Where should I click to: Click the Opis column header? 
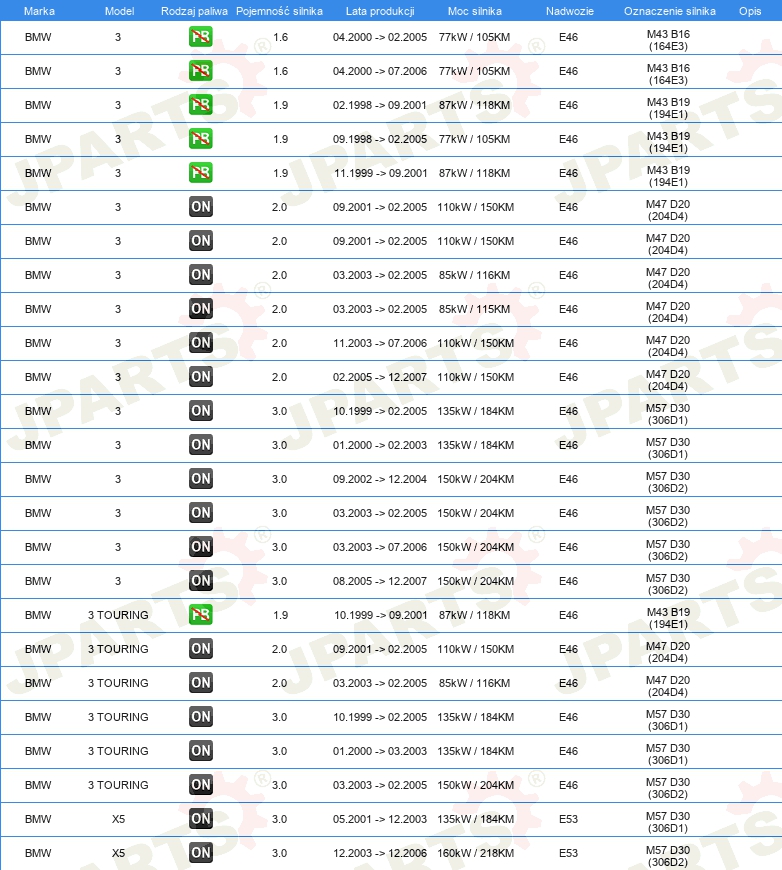750,11
